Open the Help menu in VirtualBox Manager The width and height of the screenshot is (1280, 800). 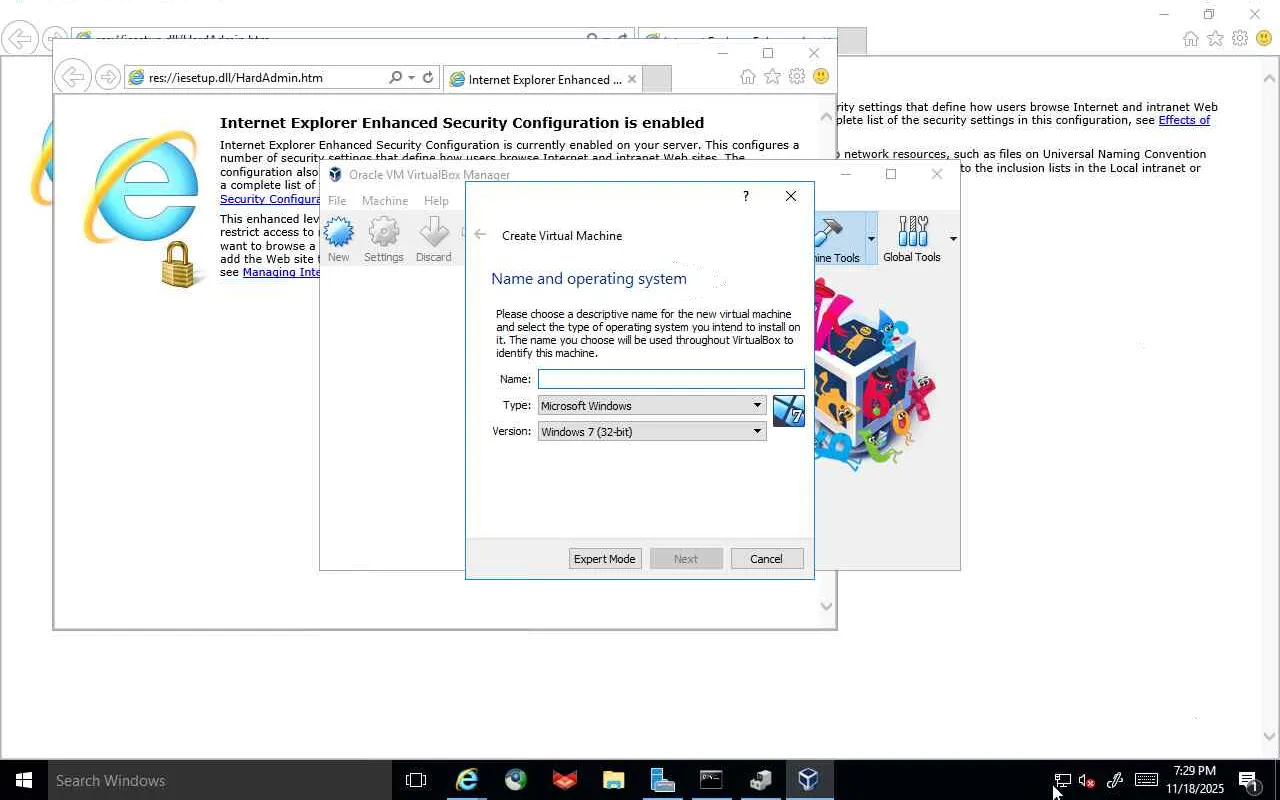(x=436, y=201)
